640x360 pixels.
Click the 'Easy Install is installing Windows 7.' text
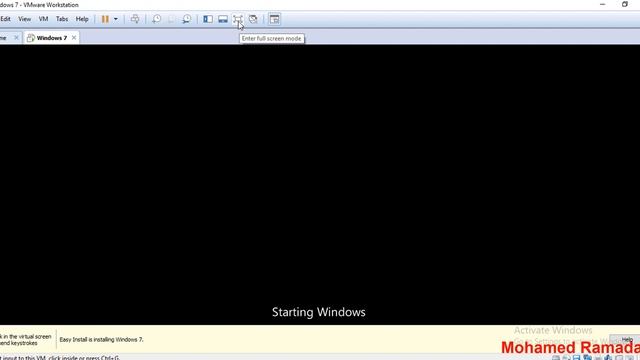(101, 340)
